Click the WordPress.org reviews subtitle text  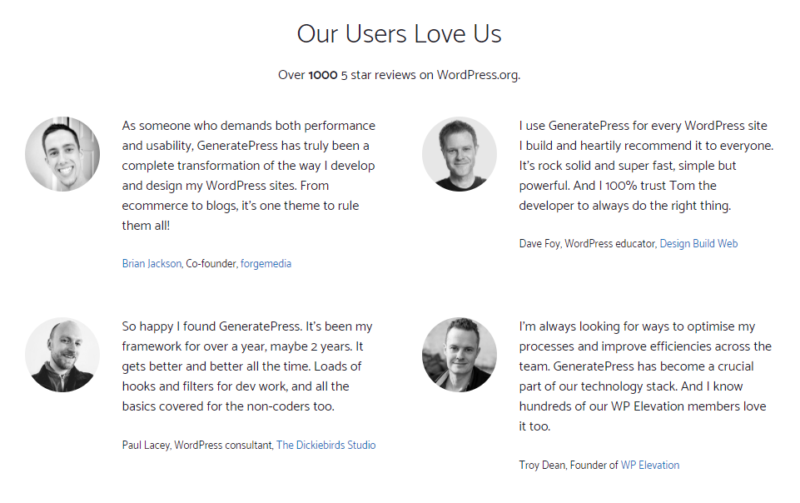click(x=399, y=75)
